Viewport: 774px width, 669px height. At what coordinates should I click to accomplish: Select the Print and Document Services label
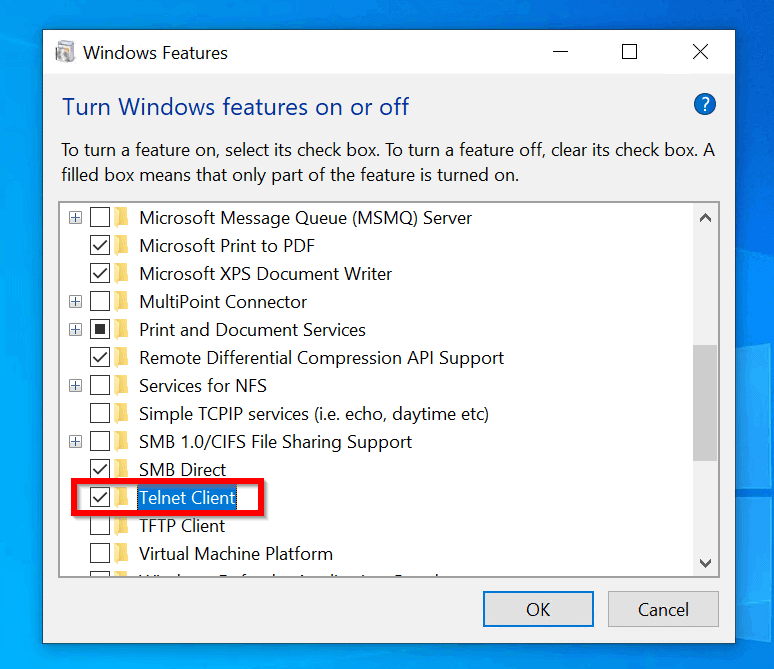click(252, 330)
